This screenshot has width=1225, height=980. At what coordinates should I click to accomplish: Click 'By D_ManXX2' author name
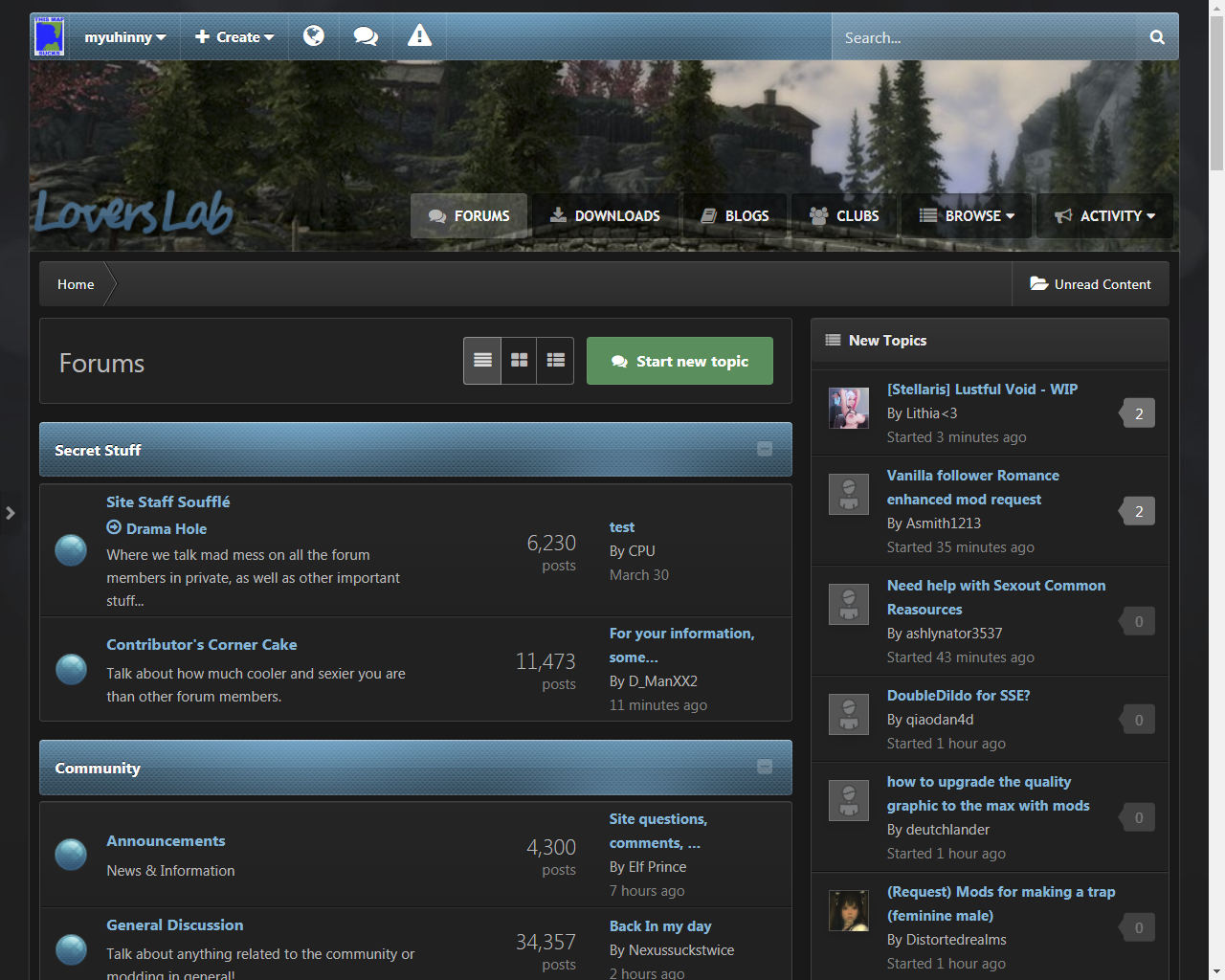pyautogui.click(x=654, y=680)
